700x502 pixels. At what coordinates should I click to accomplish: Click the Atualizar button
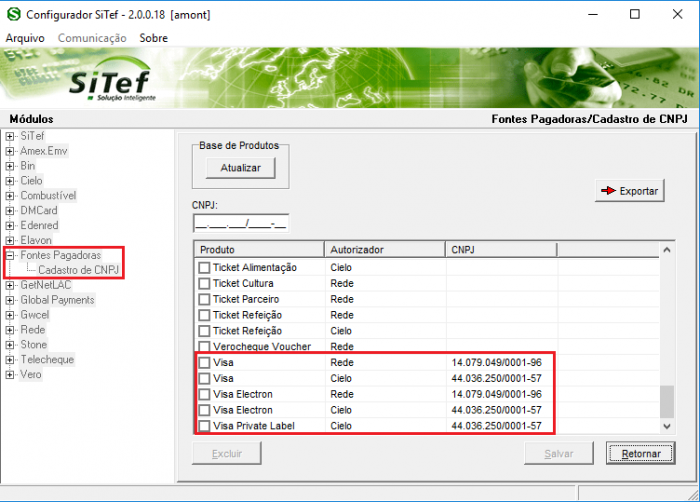[x=241, y=168]
